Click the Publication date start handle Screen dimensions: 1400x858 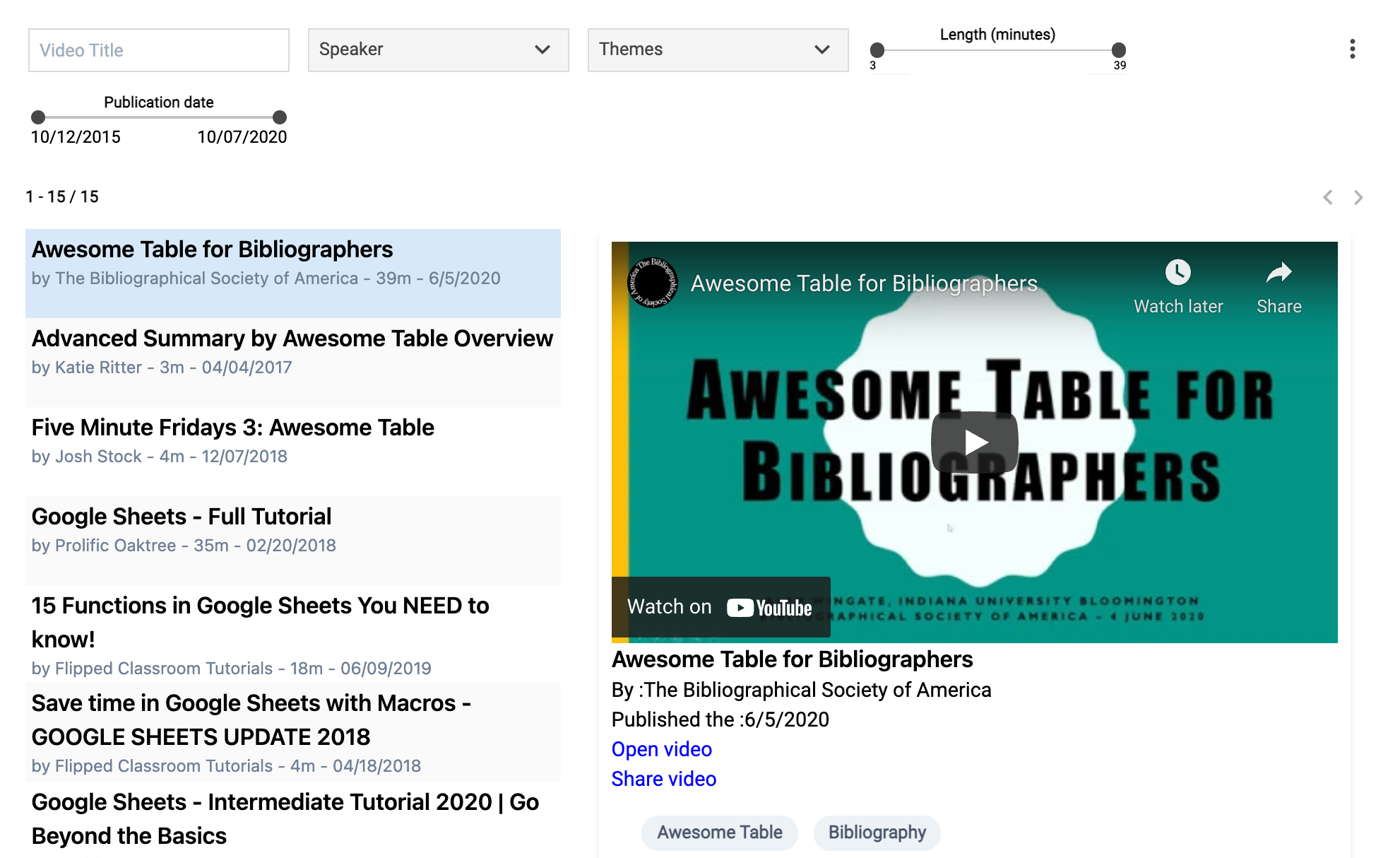coord(38,117)
